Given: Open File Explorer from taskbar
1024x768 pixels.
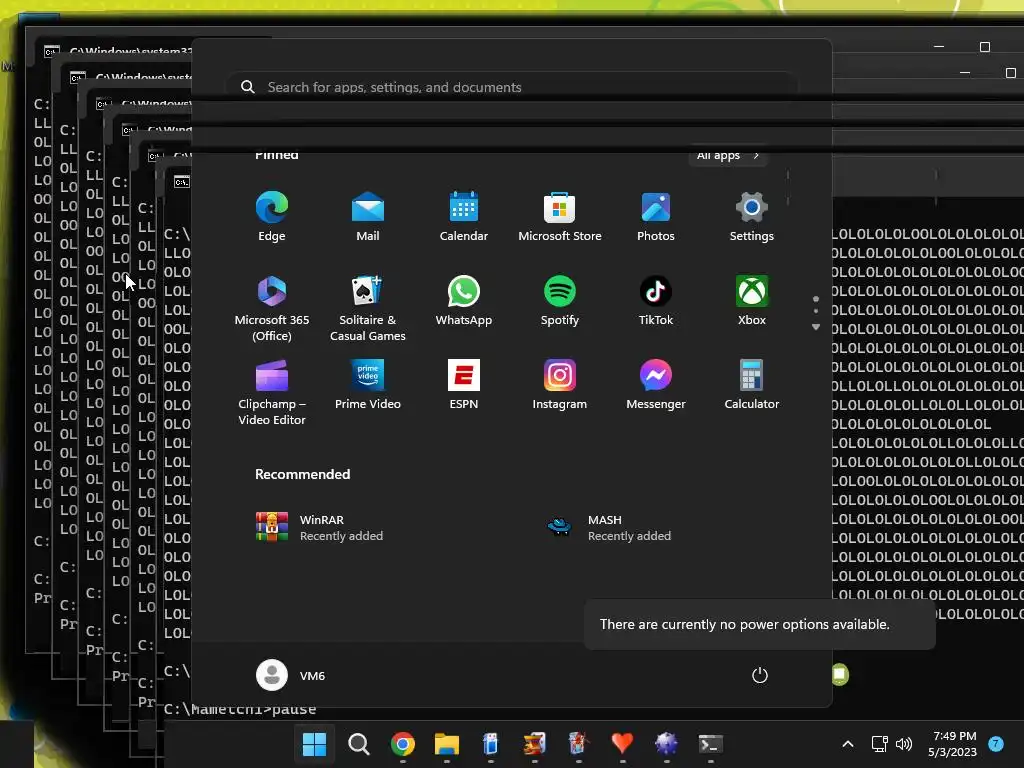Looking at the screenshot, I should point(447,744).
